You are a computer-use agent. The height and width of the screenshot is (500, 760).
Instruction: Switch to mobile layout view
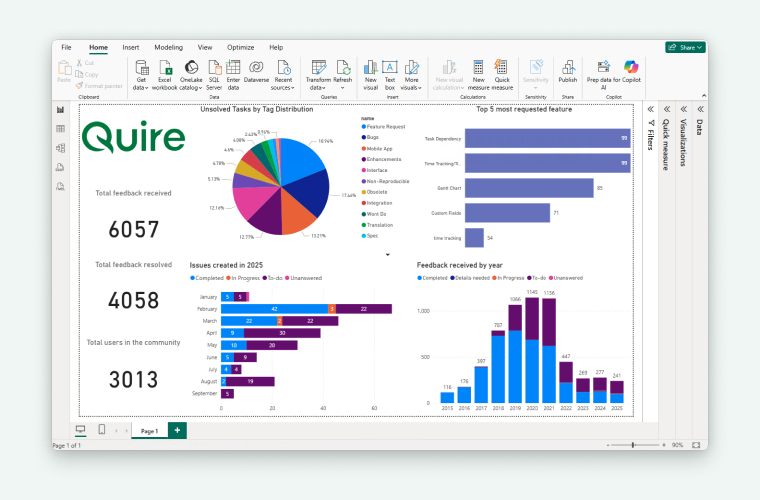(101, 430)
